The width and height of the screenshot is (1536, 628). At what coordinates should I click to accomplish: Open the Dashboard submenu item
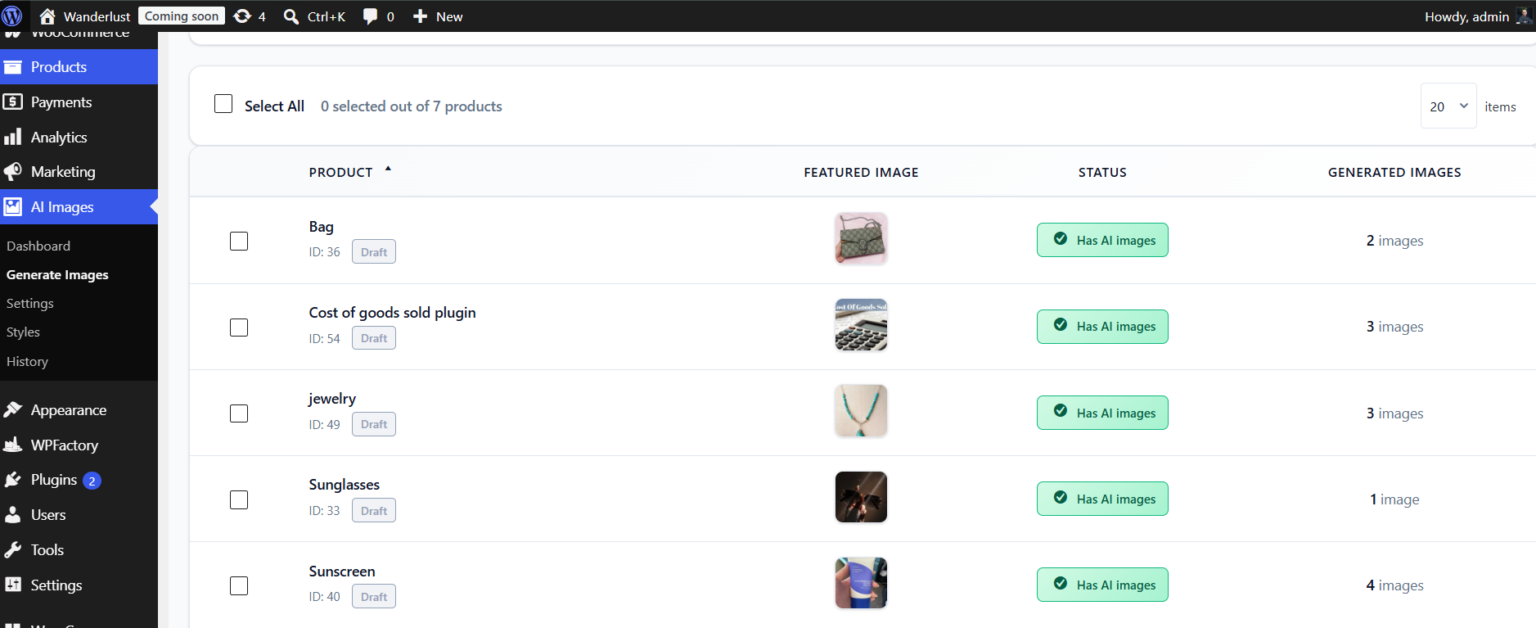click(38, 246)
